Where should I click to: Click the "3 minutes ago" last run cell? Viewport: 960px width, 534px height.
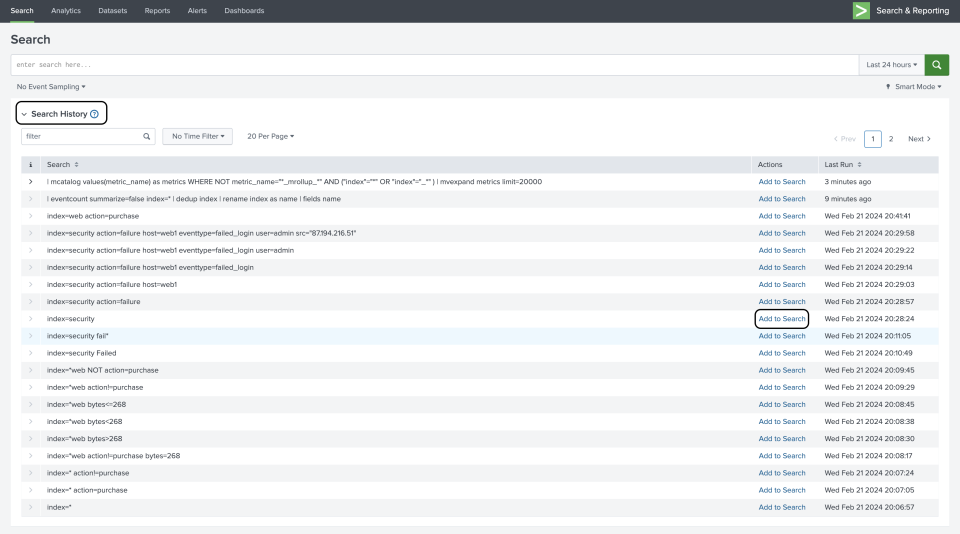(x=847, y=182)
